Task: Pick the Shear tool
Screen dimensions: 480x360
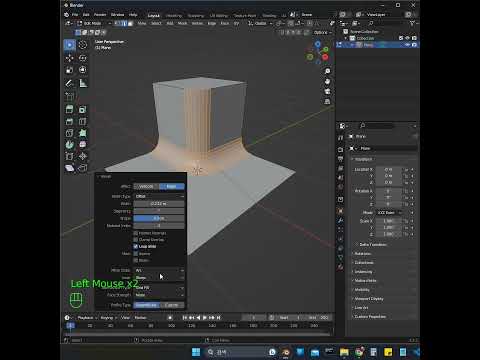Action: click(70, 168)
